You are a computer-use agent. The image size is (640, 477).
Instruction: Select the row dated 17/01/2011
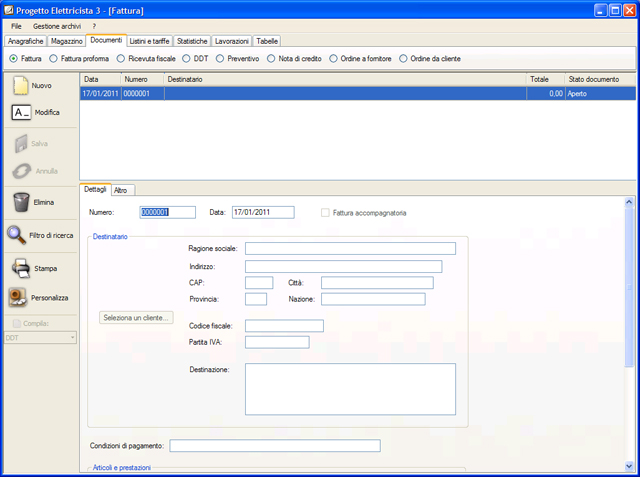point(358,93)
